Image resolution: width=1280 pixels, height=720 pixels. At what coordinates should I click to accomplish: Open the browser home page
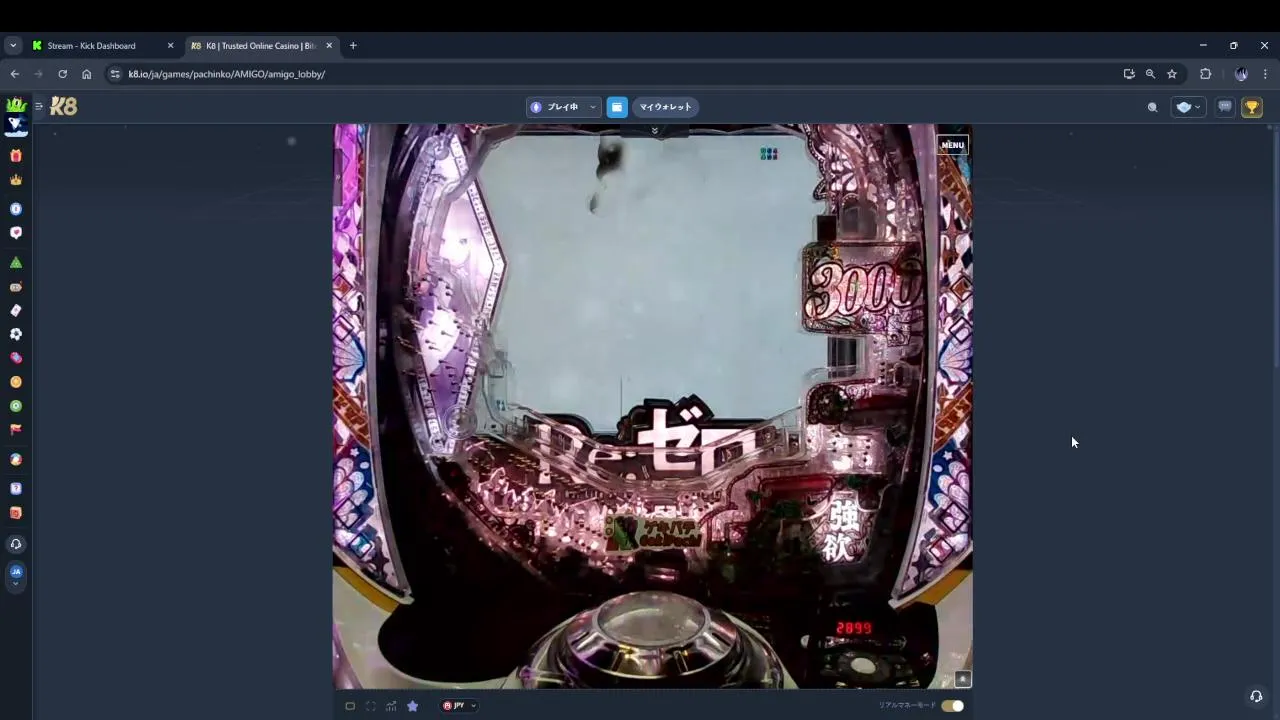tap(86, 74)
